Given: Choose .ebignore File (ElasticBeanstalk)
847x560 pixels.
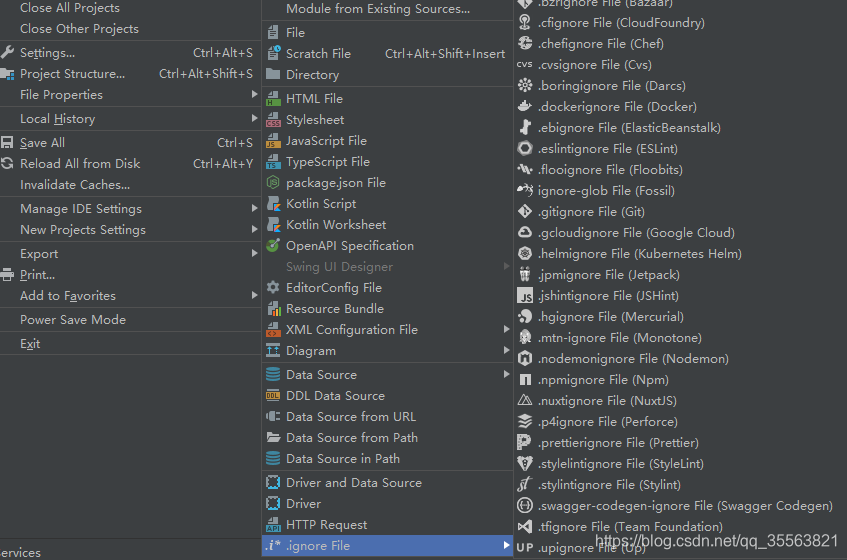Looking at the screenshot, I should pyautogui.click(x=629, y=128).
